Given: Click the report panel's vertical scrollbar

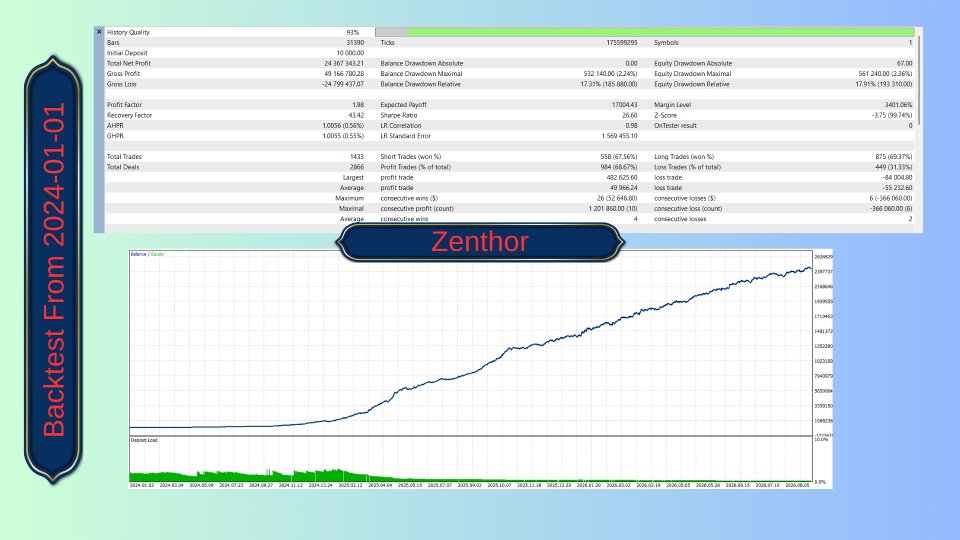Looking at the screenshot, I should tap(919, 80).
